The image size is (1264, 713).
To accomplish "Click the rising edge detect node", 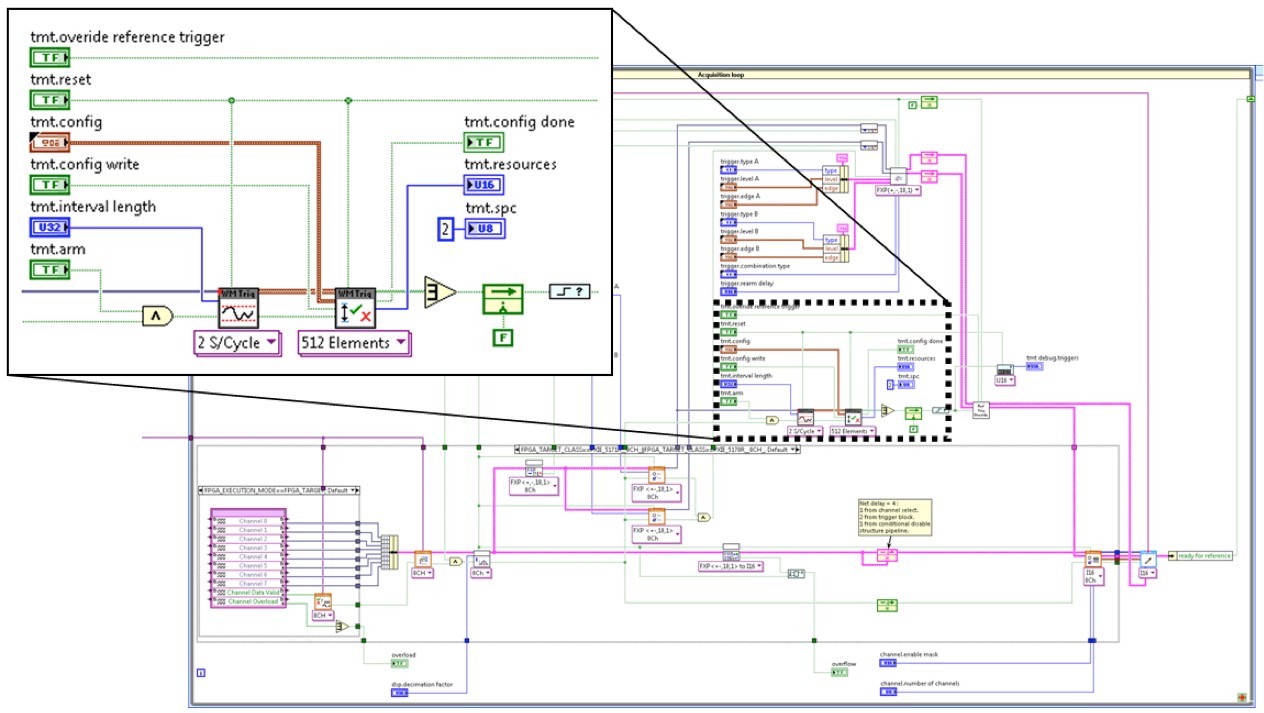I will pos(569,292).
